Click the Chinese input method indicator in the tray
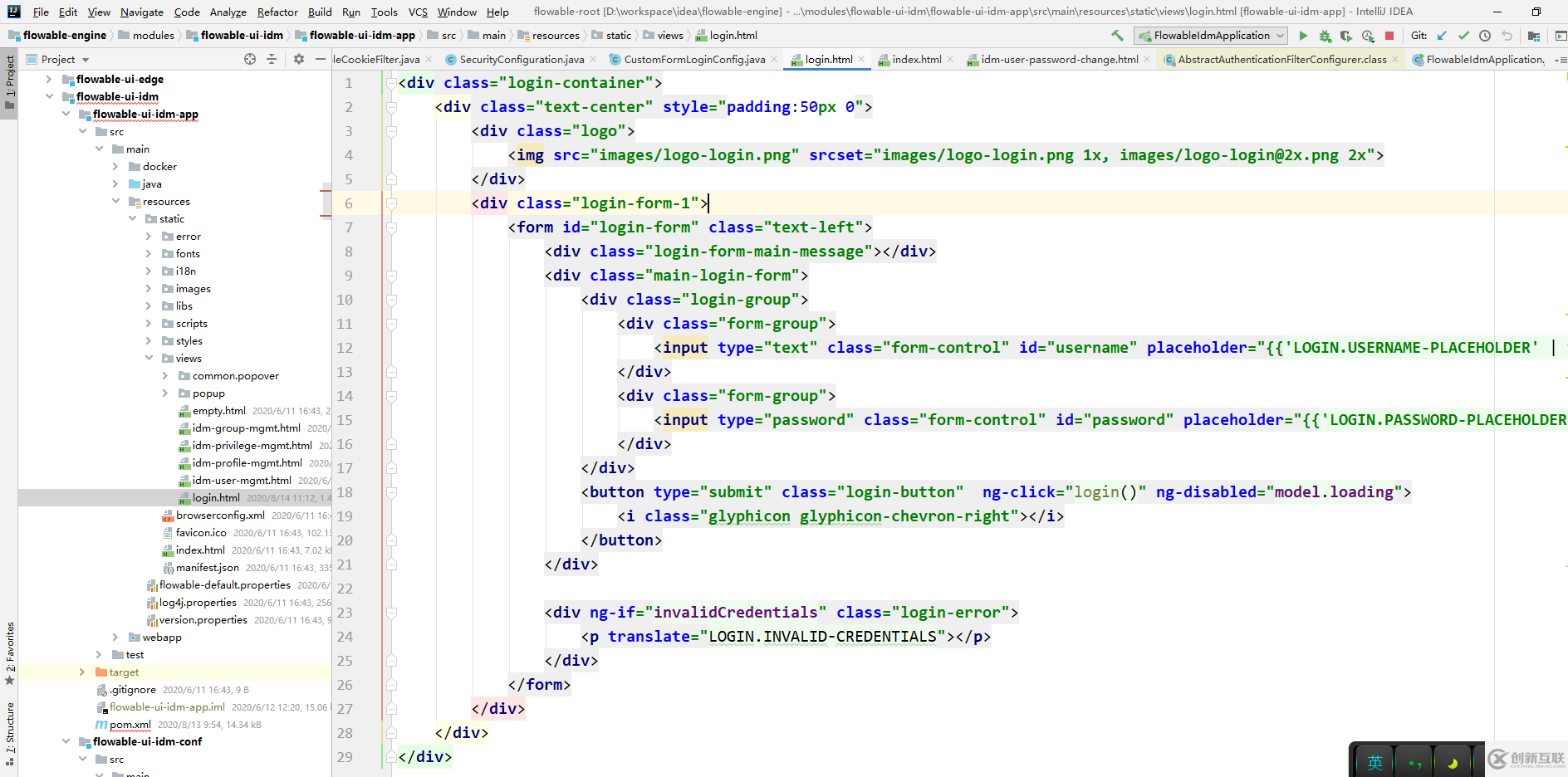The width and height of the screenshot is (1568, 777). click(1375, 762)
